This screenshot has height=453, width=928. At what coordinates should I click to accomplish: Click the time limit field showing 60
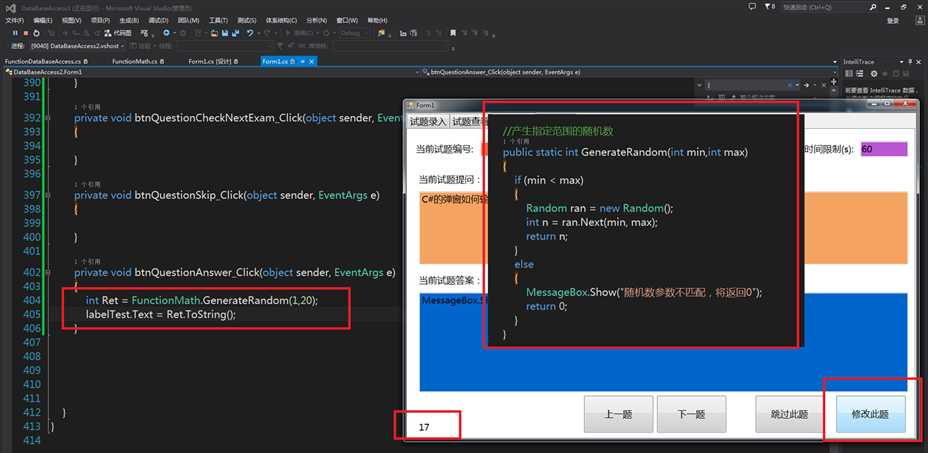click(x=884, y=149)
